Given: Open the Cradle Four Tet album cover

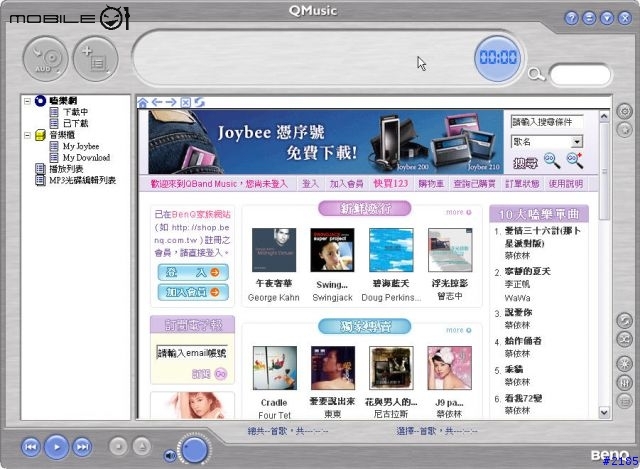Looking at the screenshot, I should click(x=275, y=368).
